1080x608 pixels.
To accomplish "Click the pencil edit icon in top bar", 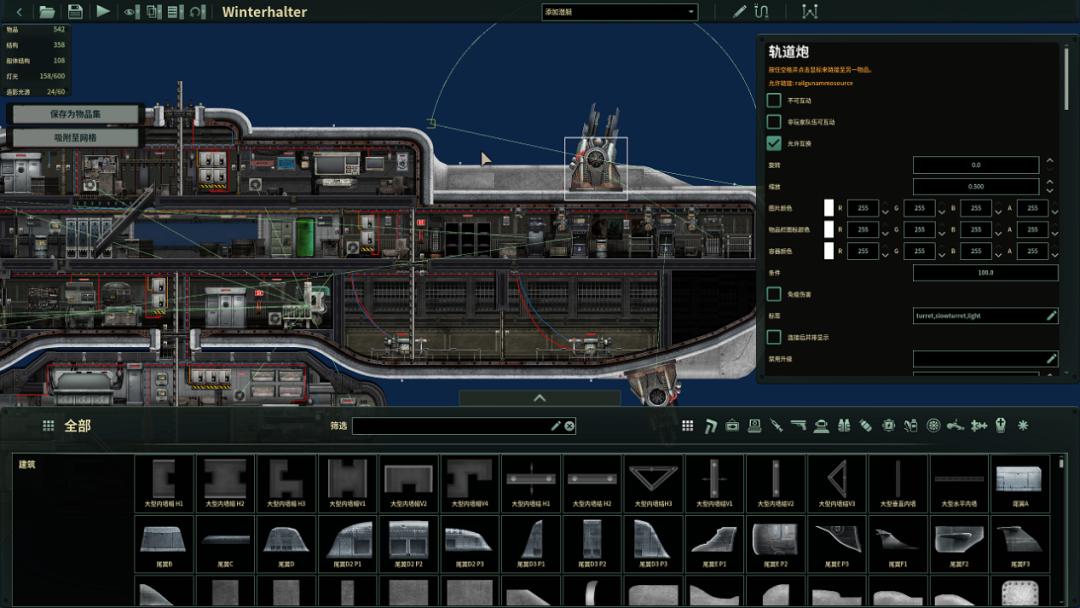I will coord(740,12).
